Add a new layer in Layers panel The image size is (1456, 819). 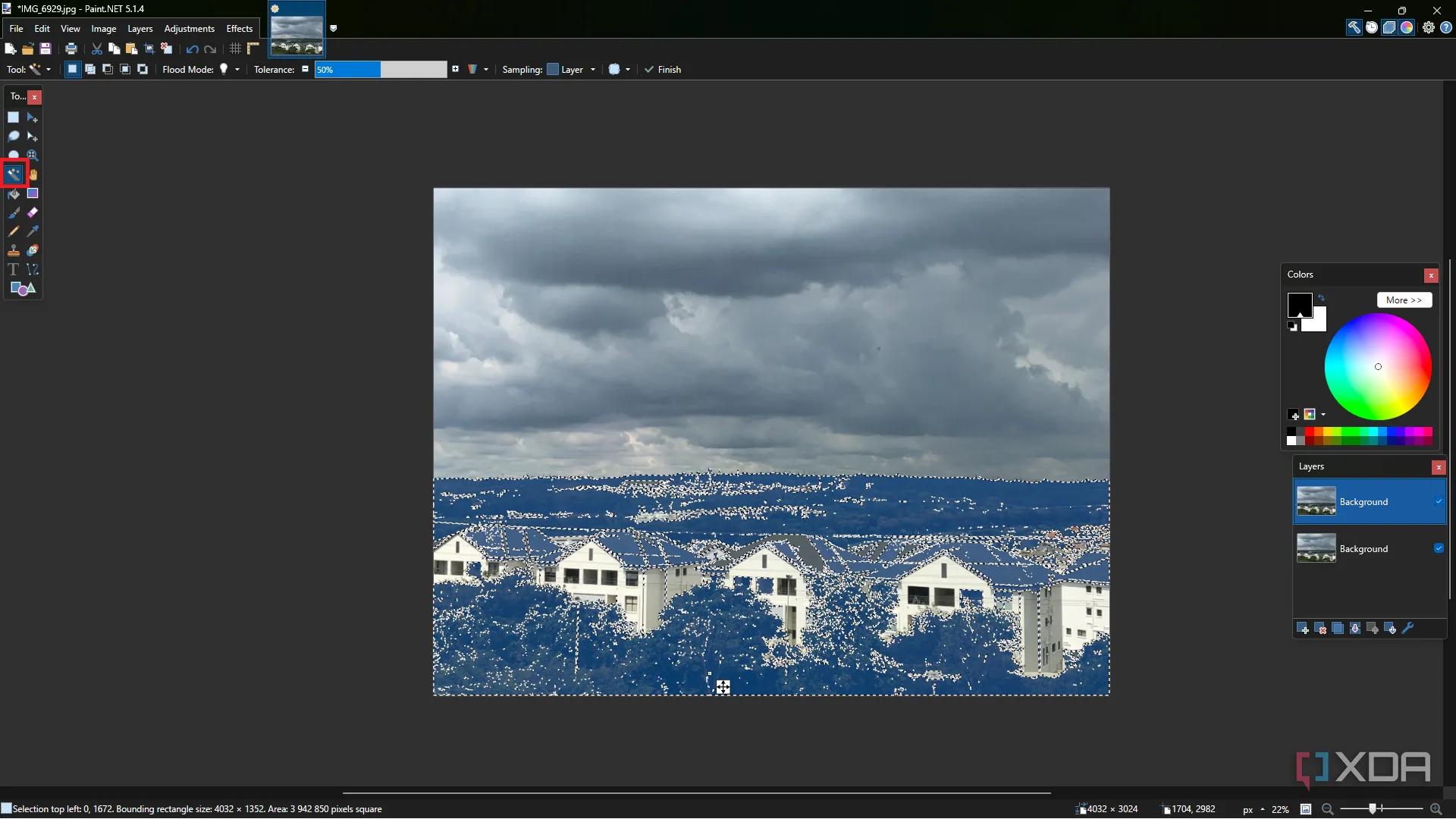[x=1303, y=629]
